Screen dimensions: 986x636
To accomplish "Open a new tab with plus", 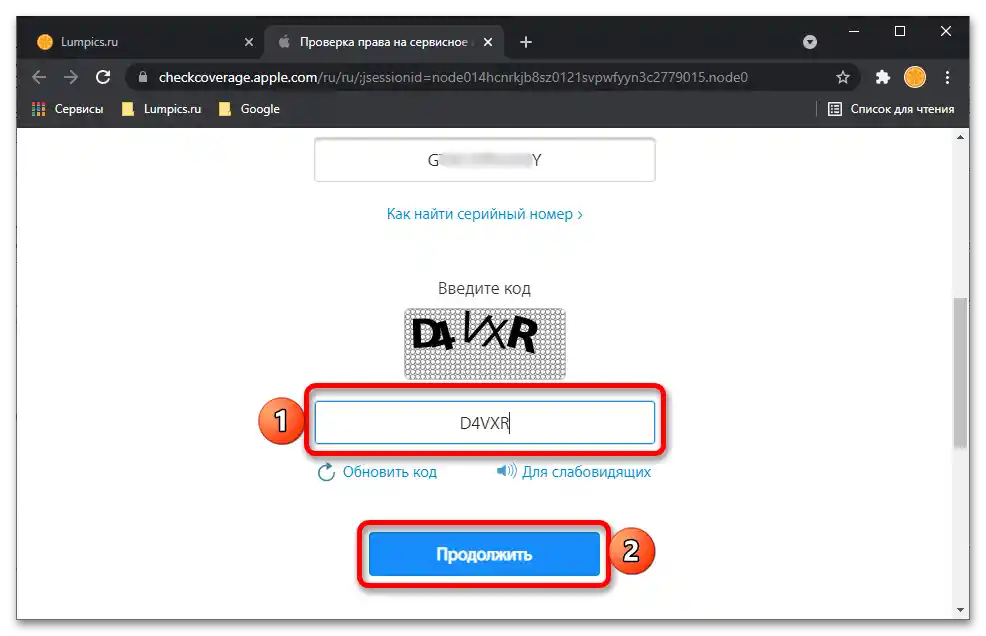I will (526, 42).
